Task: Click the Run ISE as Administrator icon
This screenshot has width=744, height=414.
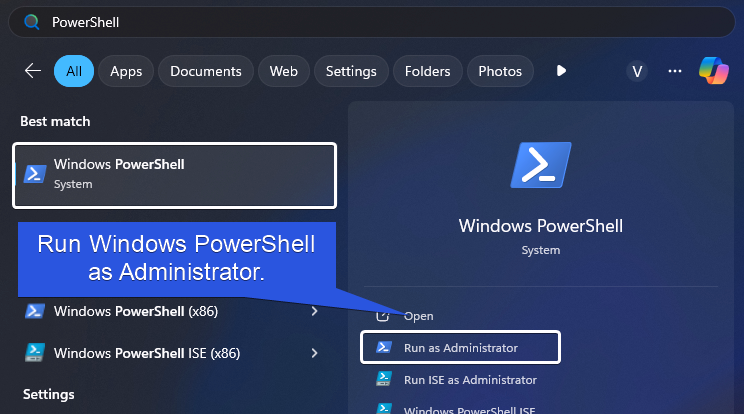Action: pos(384,379)
